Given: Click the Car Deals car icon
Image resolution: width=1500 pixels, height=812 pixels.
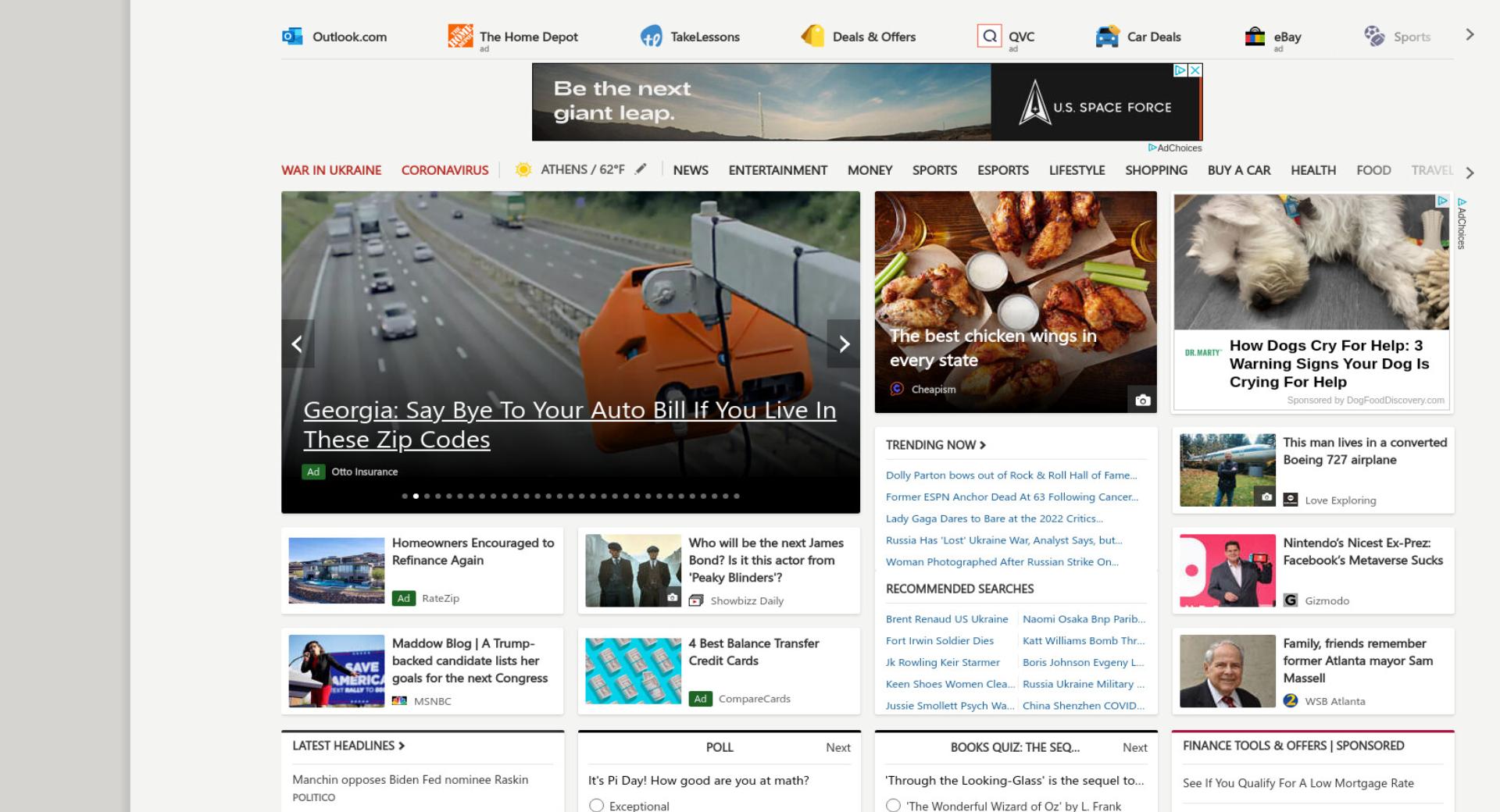Looking at the screenshot, I should pos(1107,36).
